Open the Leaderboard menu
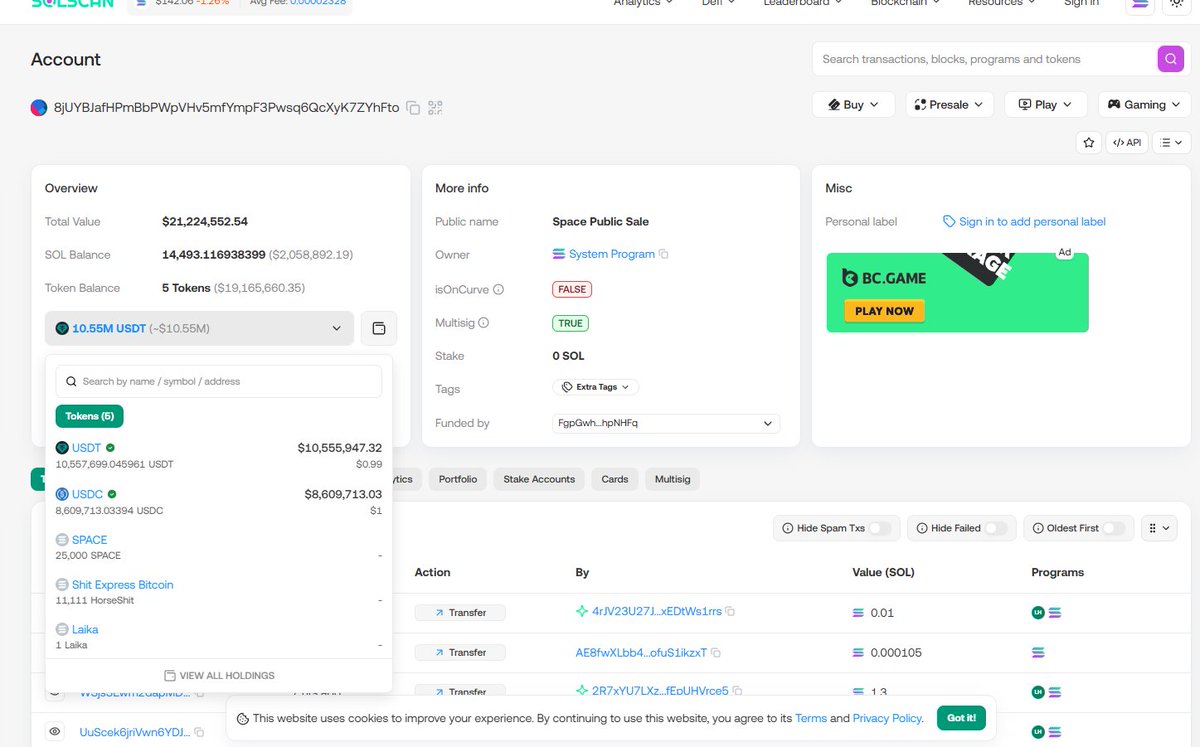Viewport: 1200px width, 747px height. 803,3
